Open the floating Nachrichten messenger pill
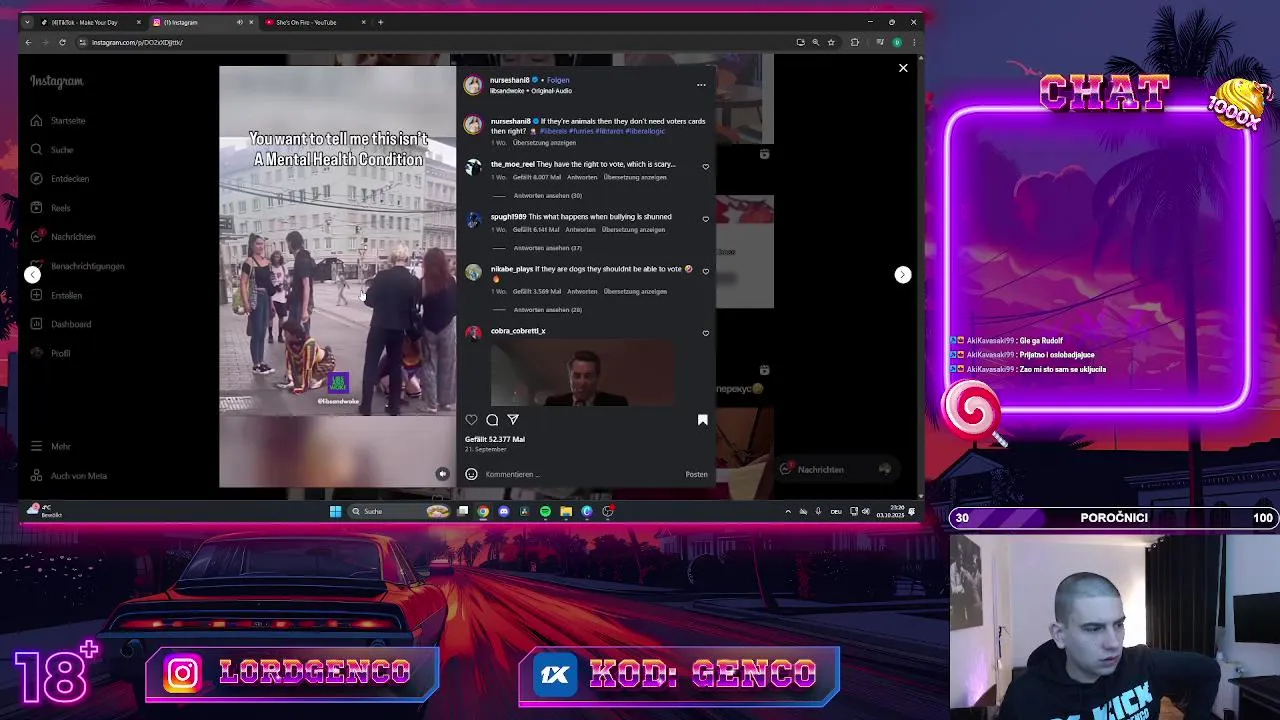Viewport: 1280px width, 720px height. pos(838,469)
